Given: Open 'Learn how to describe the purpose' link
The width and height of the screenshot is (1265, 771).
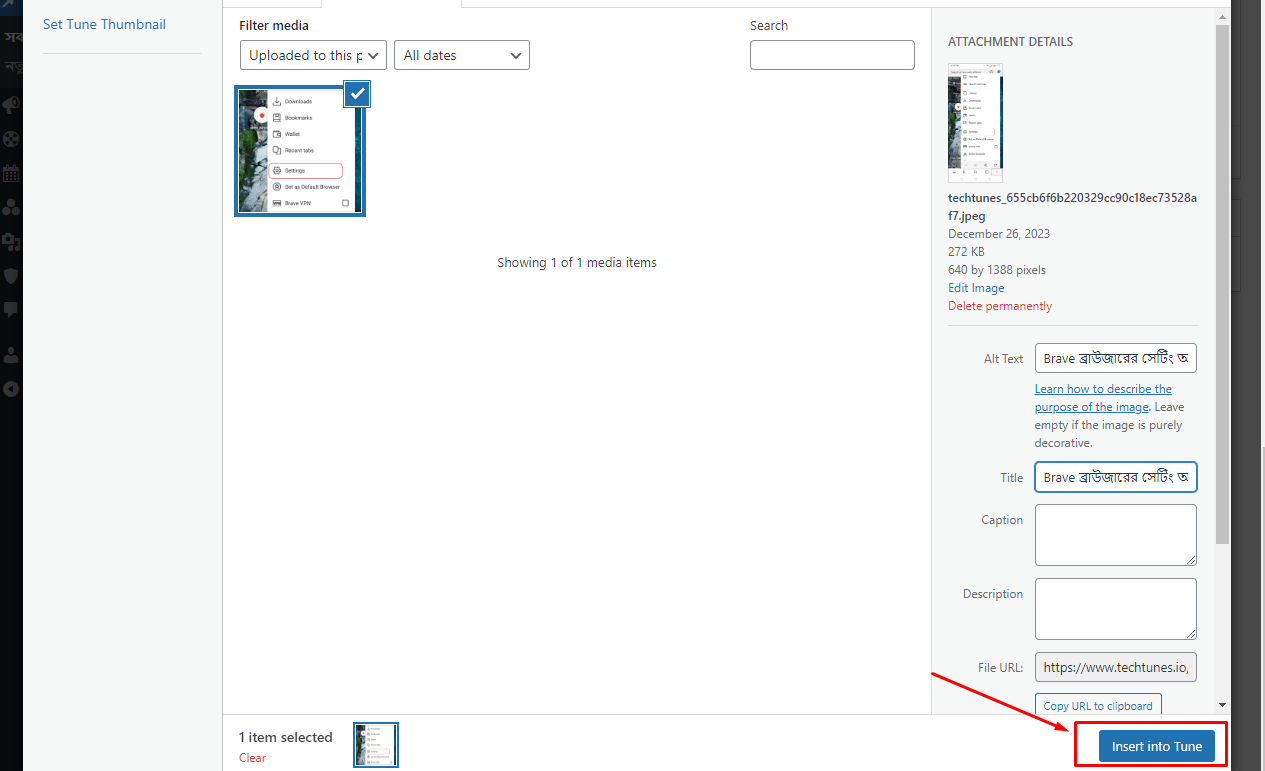Looking at the screenshot, I should tap(1103, 398).
